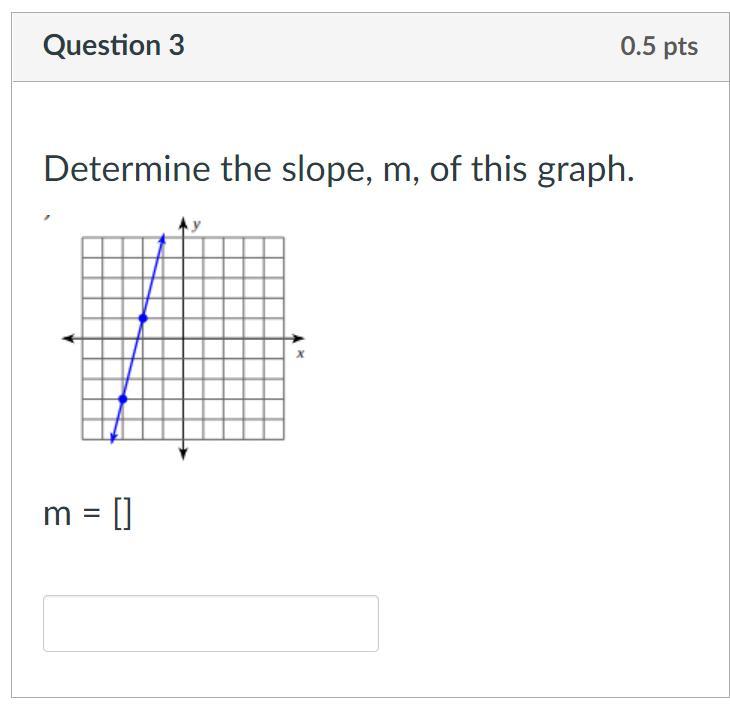This screenshot has height=727, width=730.
Task: Click the answer input field
Action: tap(210, 623)
